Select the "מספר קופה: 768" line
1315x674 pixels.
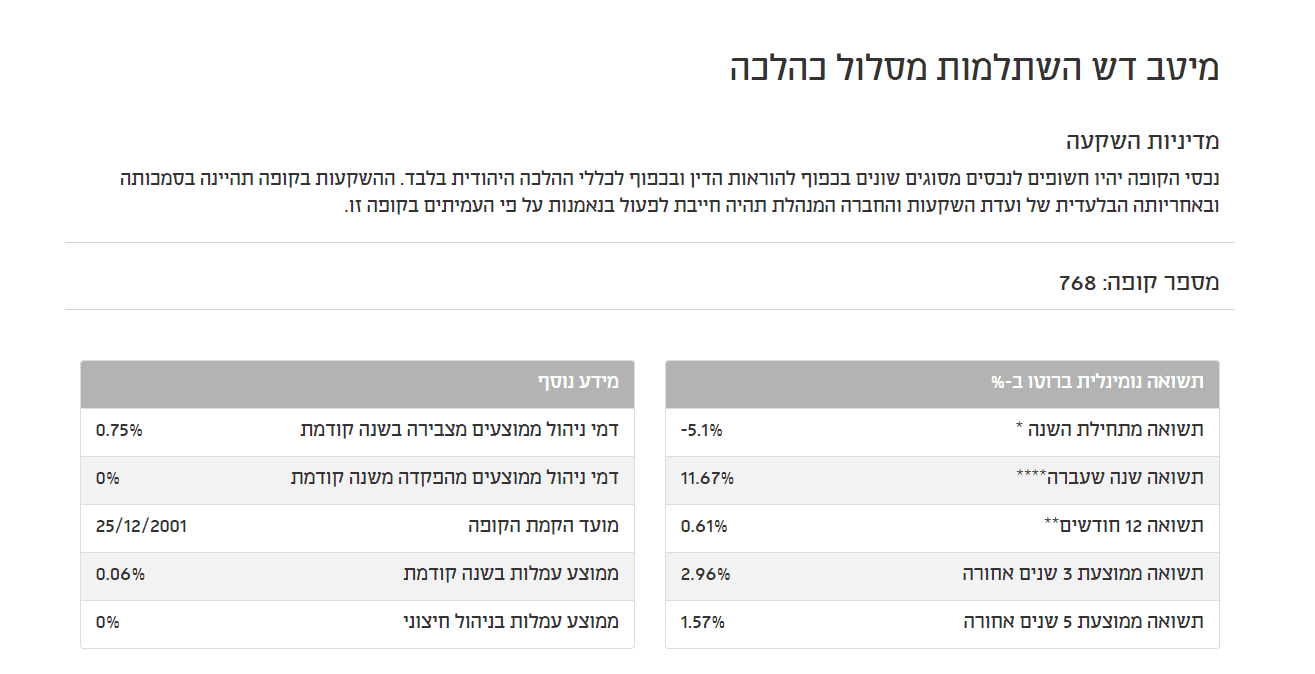pyautogui.click(x=1139, y=283)
